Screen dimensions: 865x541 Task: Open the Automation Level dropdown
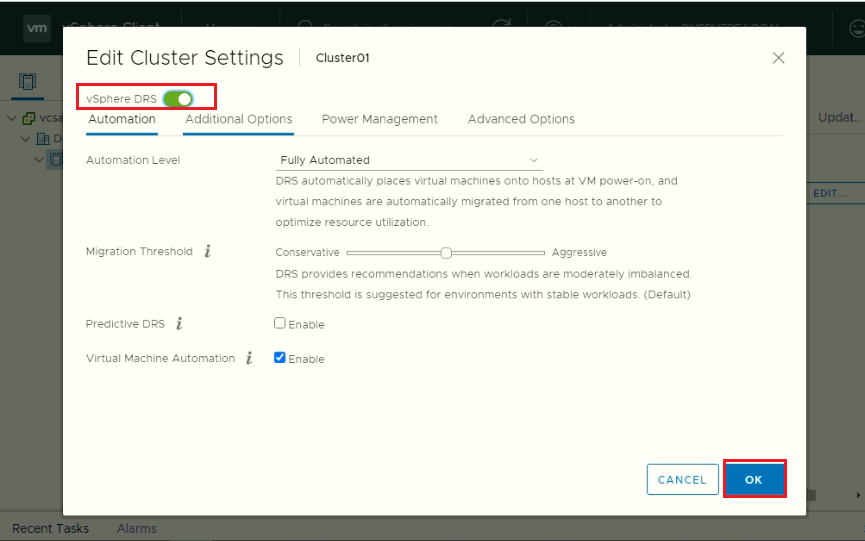(409, 160)
